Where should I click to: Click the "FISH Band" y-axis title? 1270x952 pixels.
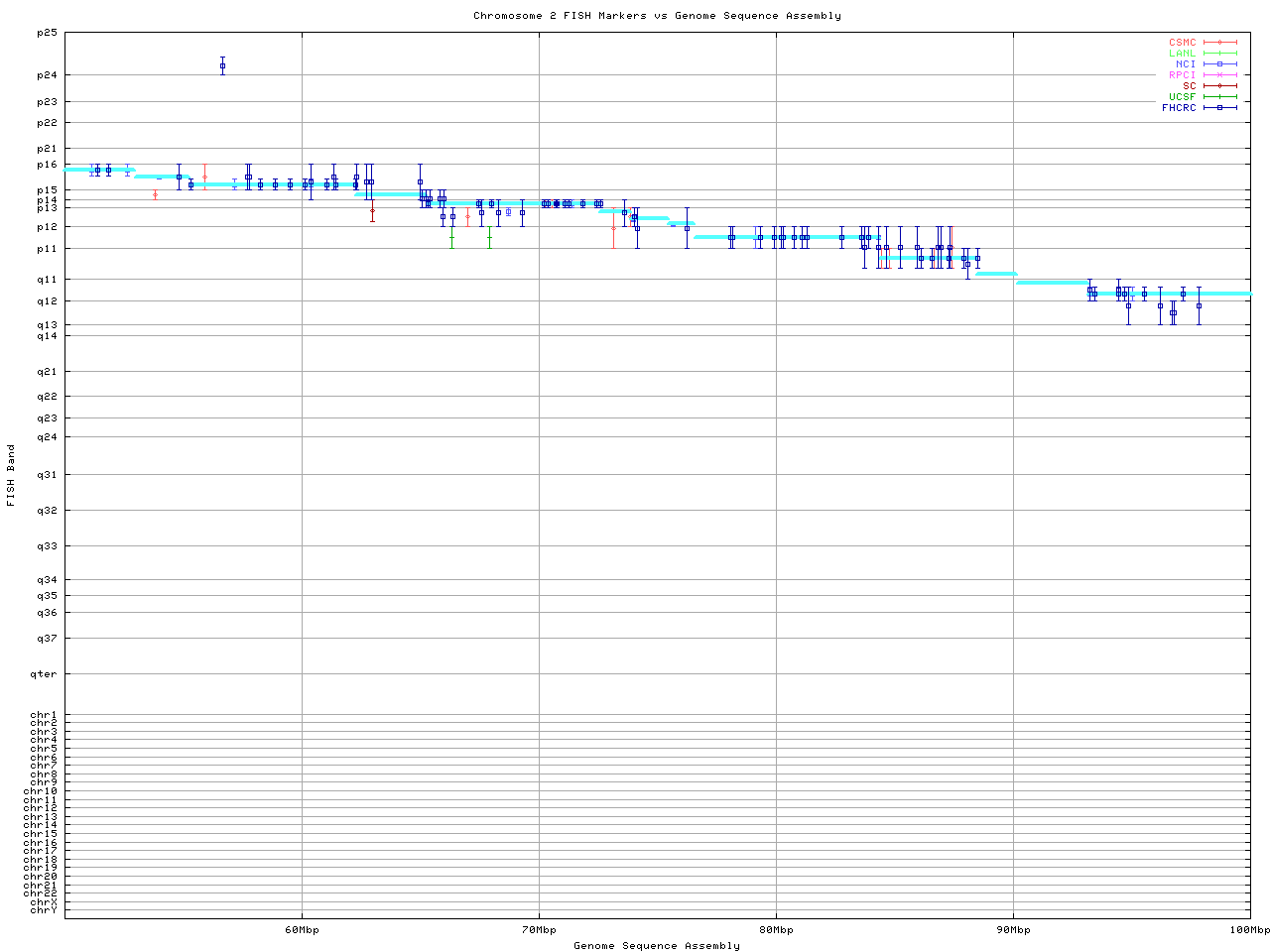[x=12, y=475]
